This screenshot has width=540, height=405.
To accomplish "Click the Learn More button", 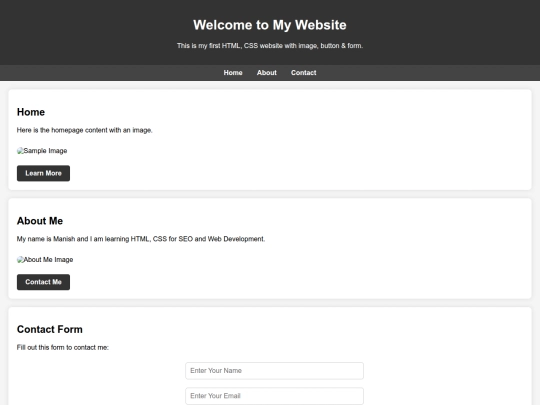I will point(43,173).
